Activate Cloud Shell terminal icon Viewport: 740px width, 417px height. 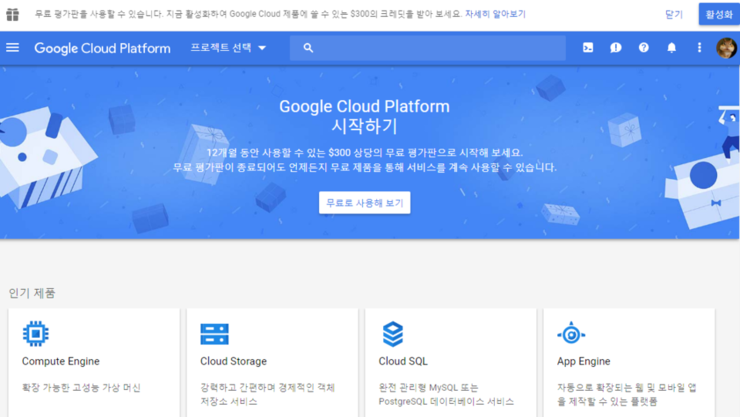588,48
